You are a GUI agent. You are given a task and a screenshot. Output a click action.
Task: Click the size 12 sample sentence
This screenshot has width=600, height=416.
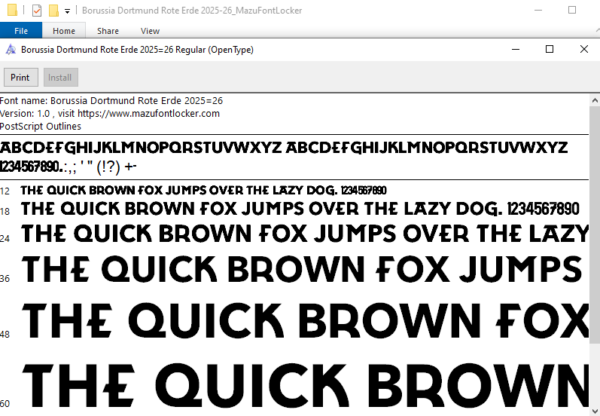204,190
